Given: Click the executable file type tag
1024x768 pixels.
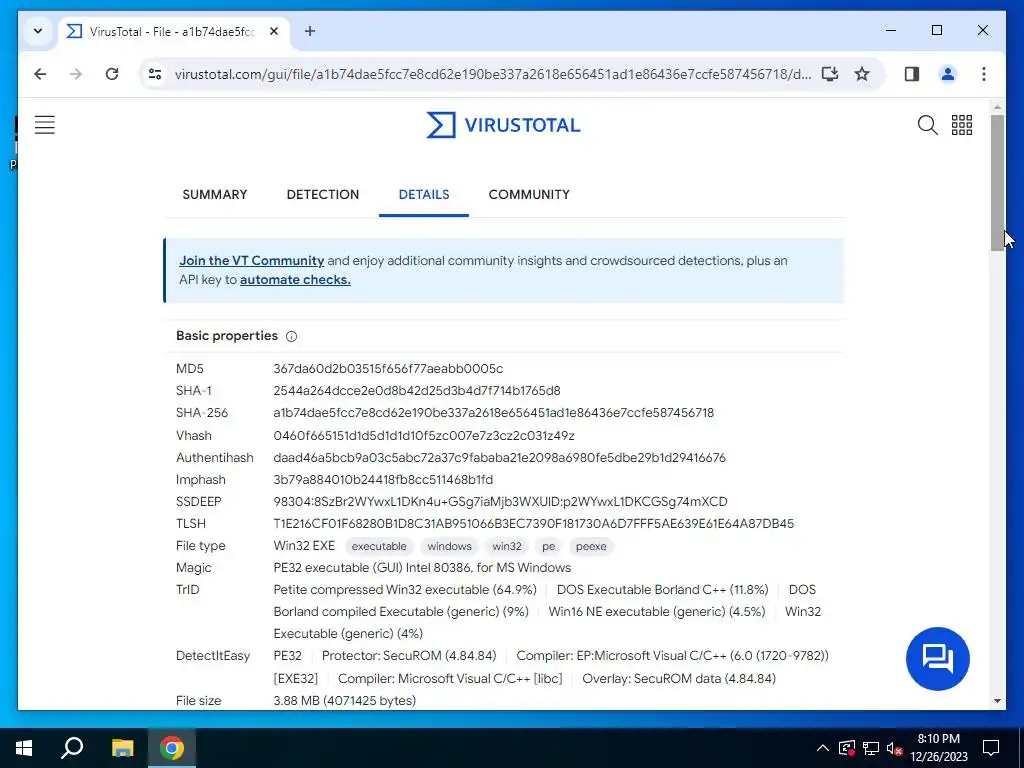Looking at the screenshot, I should coord(379,546).
